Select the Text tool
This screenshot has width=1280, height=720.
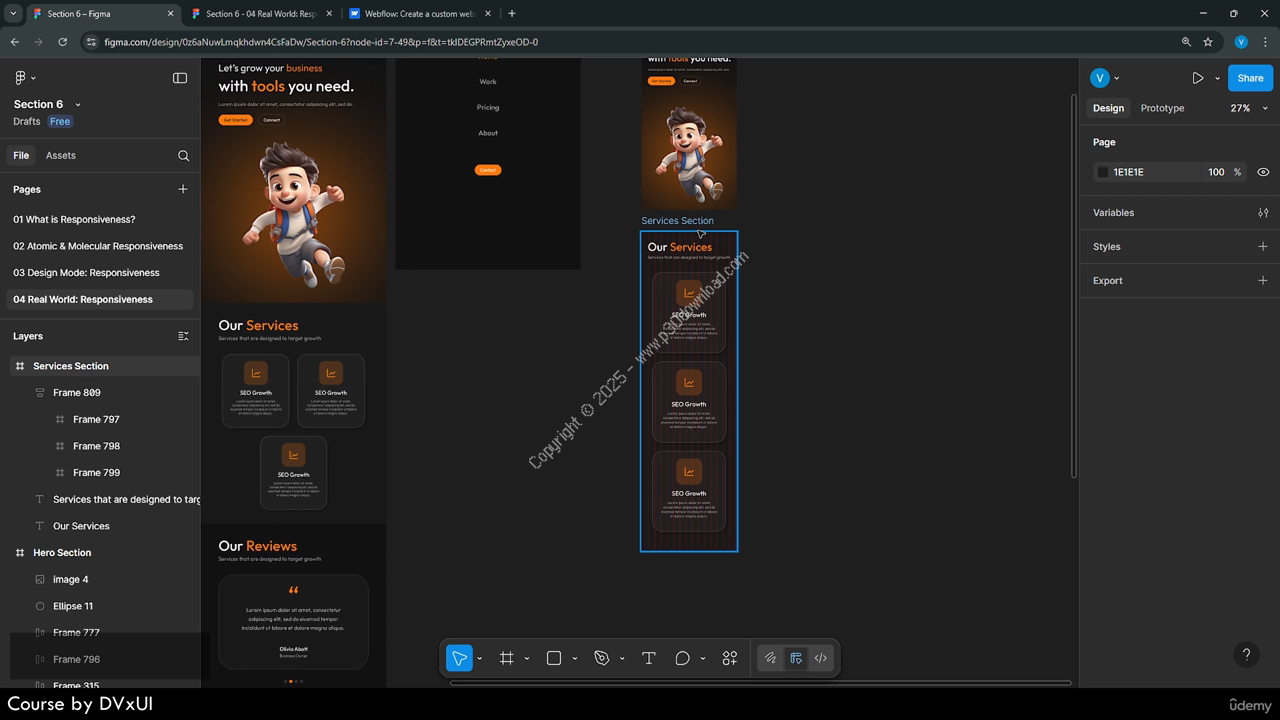648,658
